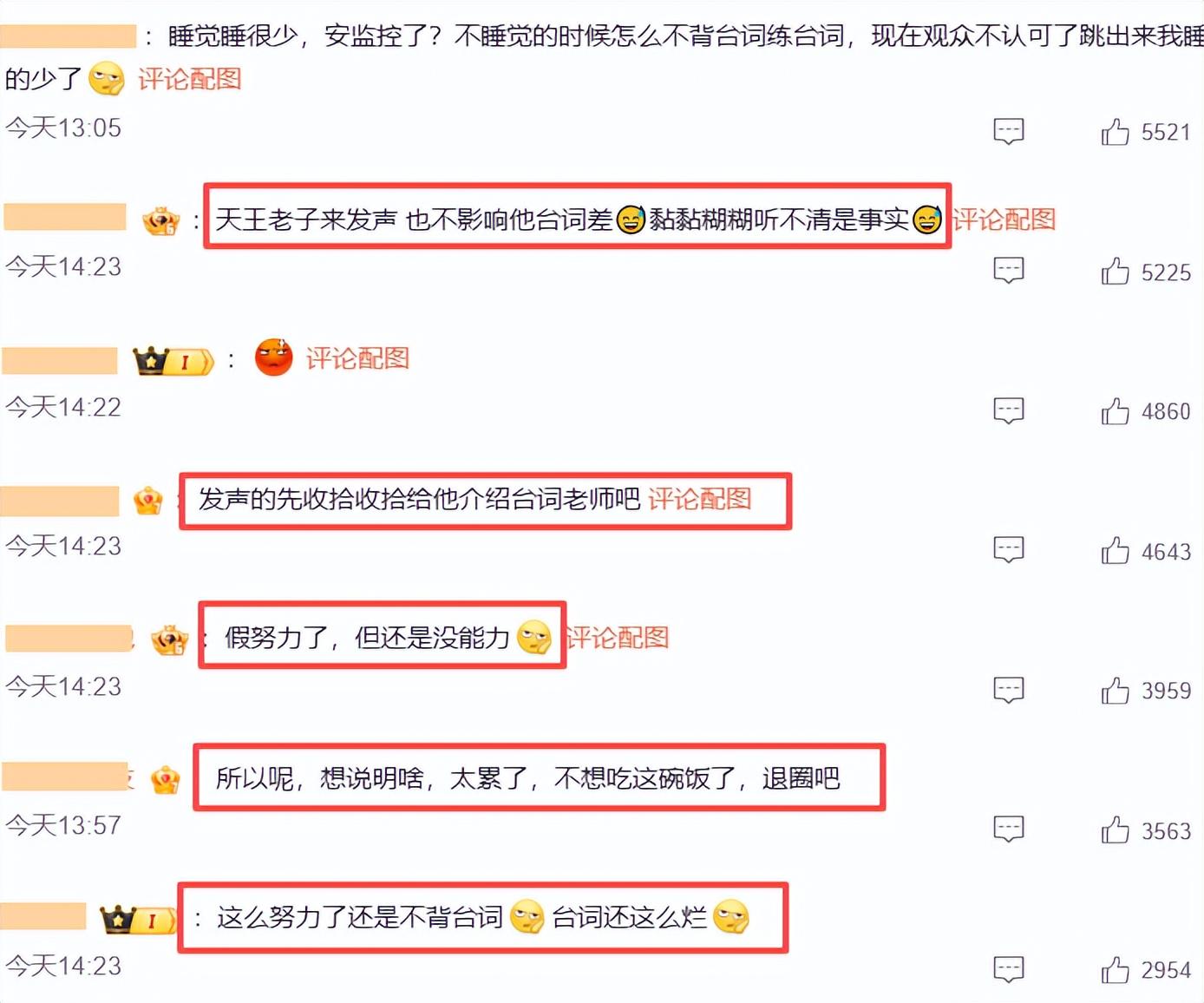Like the comment with 3959 likes
Viewport: 1204px width, 1003px height.
[1115, 690]
